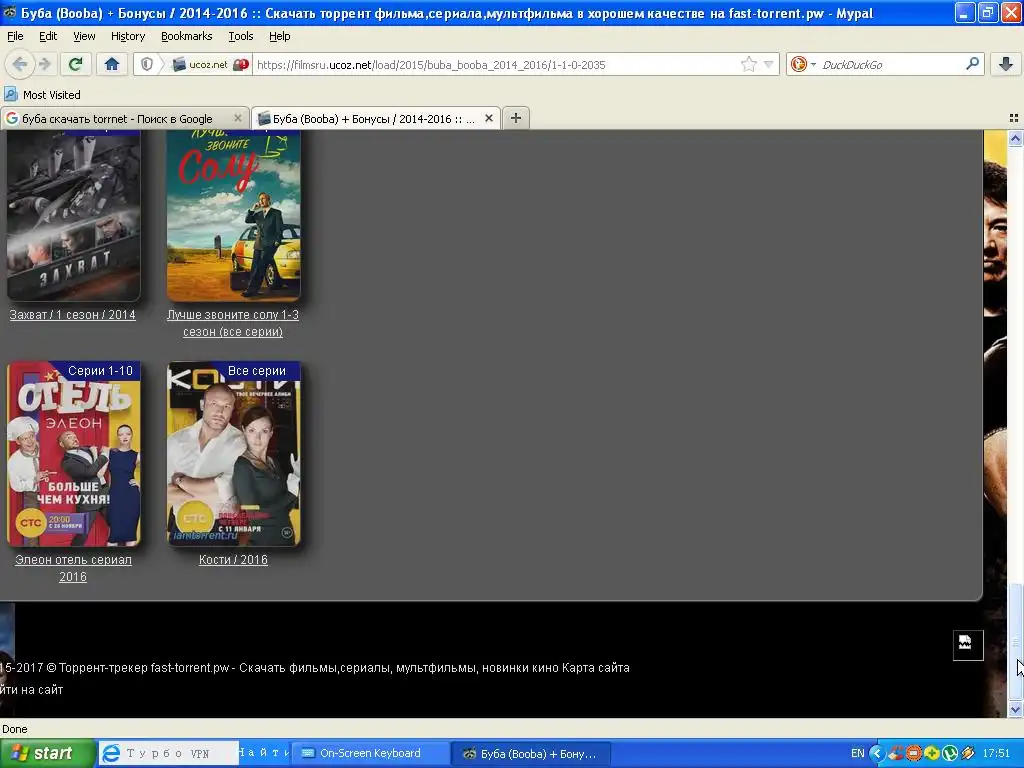Follow the 'Кости / 2016' link

coord(233,560)
